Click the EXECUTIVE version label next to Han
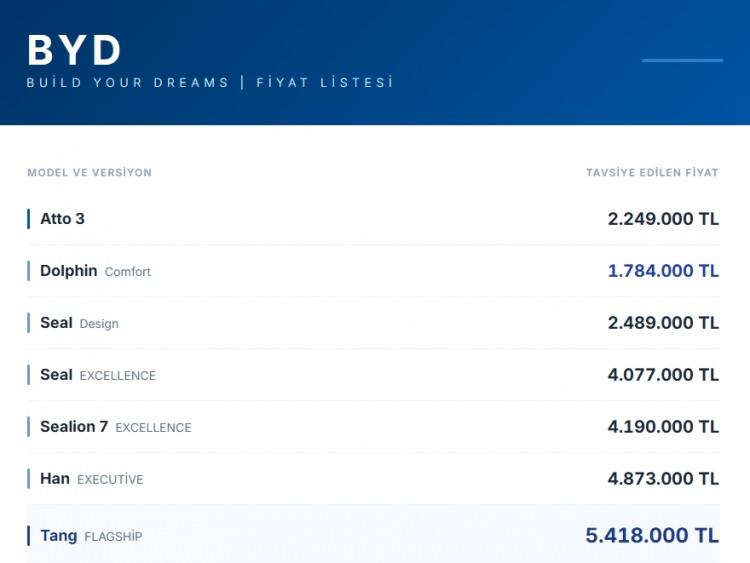 tap(110, 480)
